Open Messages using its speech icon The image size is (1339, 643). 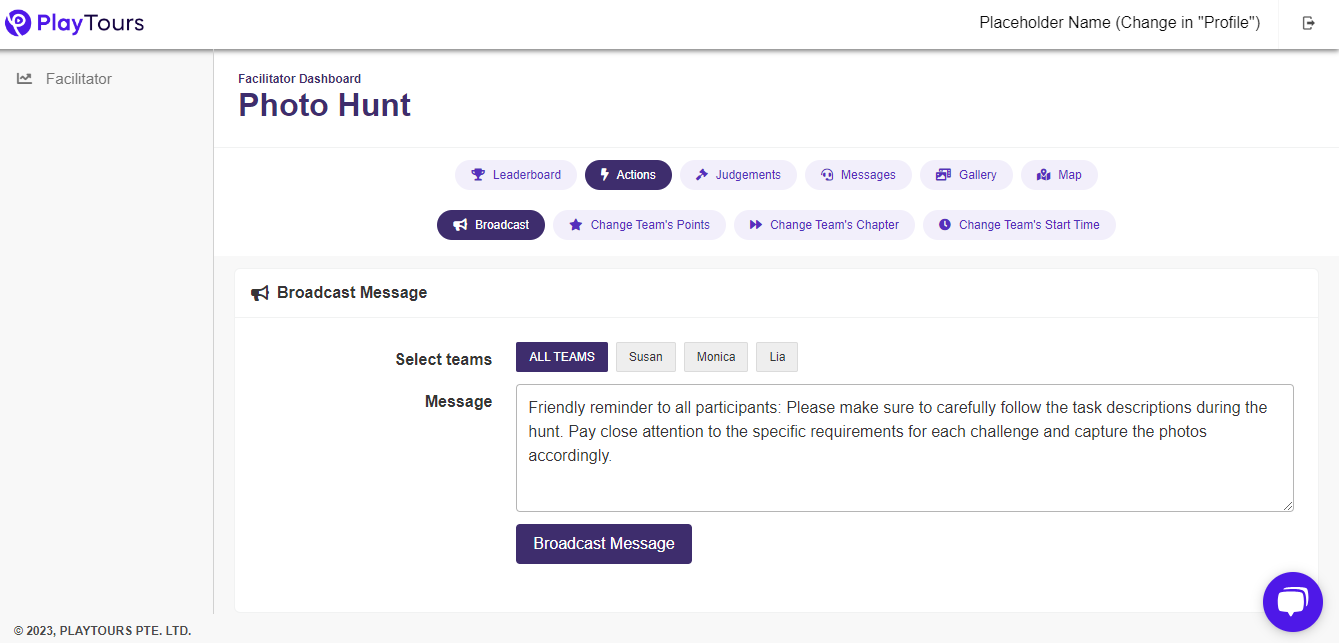[826, 175]
